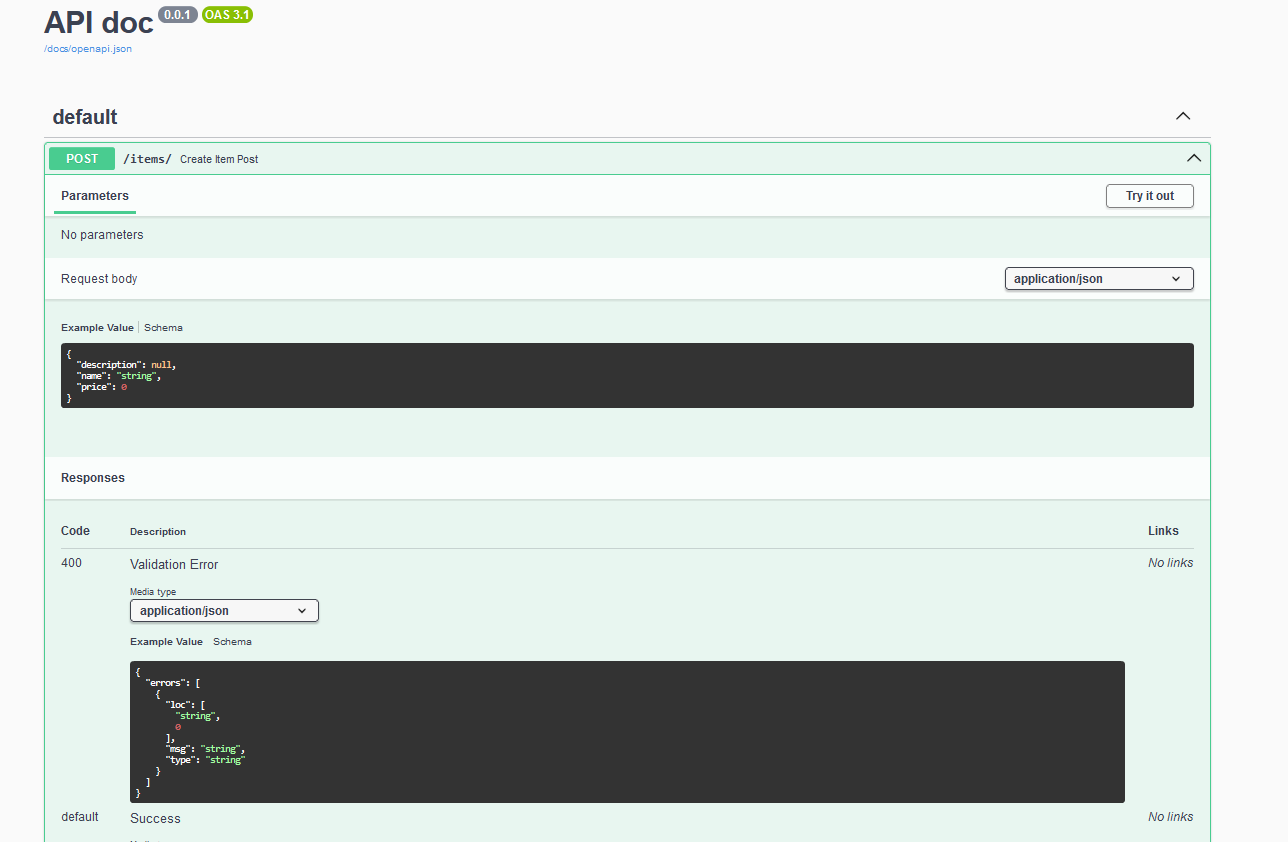The image size is (1288, 842).
Task: Open the 400 response media type dropdown
Action: 224,610
